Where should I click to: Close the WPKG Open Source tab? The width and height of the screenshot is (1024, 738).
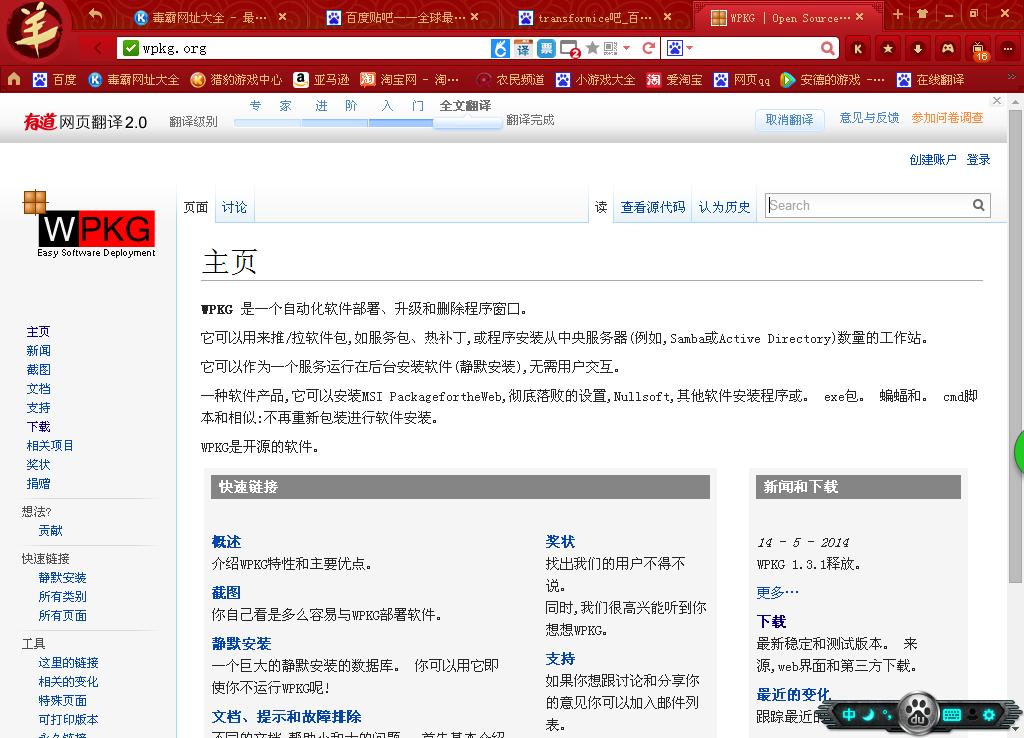tap(859, 16)
